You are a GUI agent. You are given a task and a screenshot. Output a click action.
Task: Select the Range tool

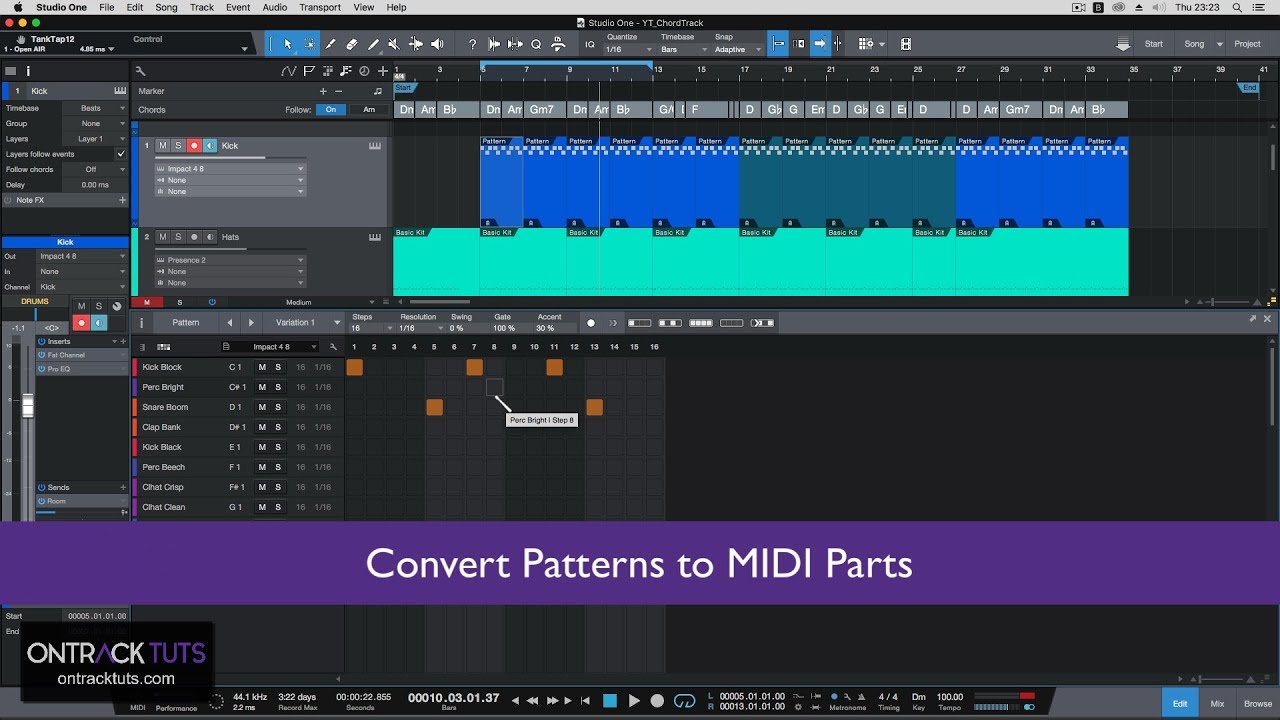coord(309,44)
